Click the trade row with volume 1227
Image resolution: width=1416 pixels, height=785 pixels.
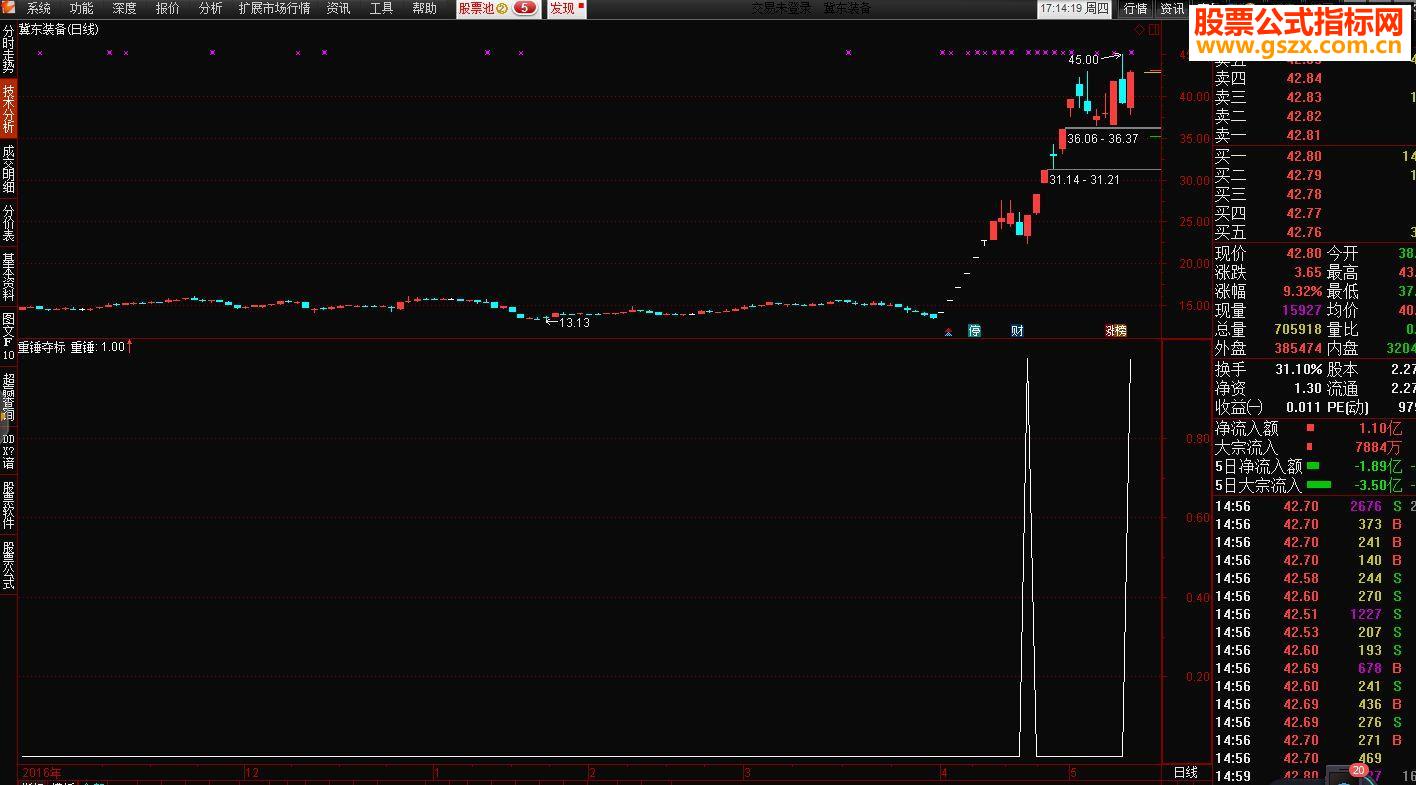coord(1314,614)
